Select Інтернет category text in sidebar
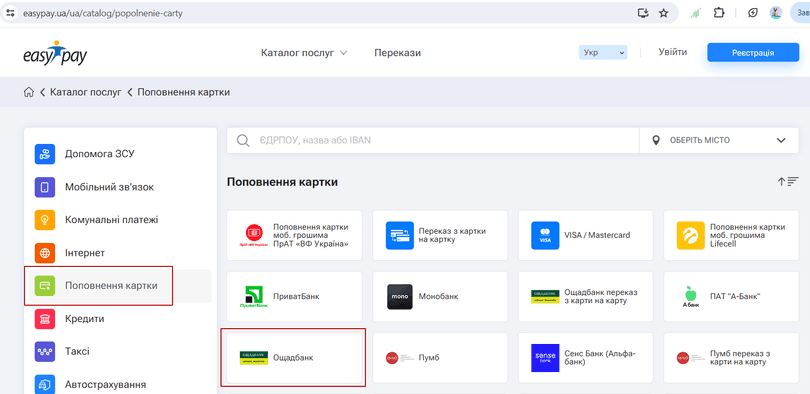The image size is (810, 394). tap(85, 253)
